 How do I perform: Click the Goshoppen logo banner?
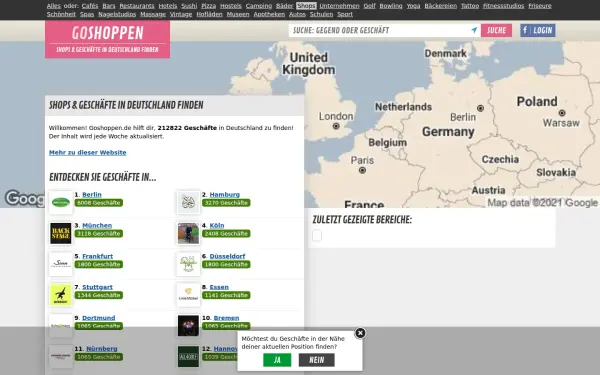[108, 39]
